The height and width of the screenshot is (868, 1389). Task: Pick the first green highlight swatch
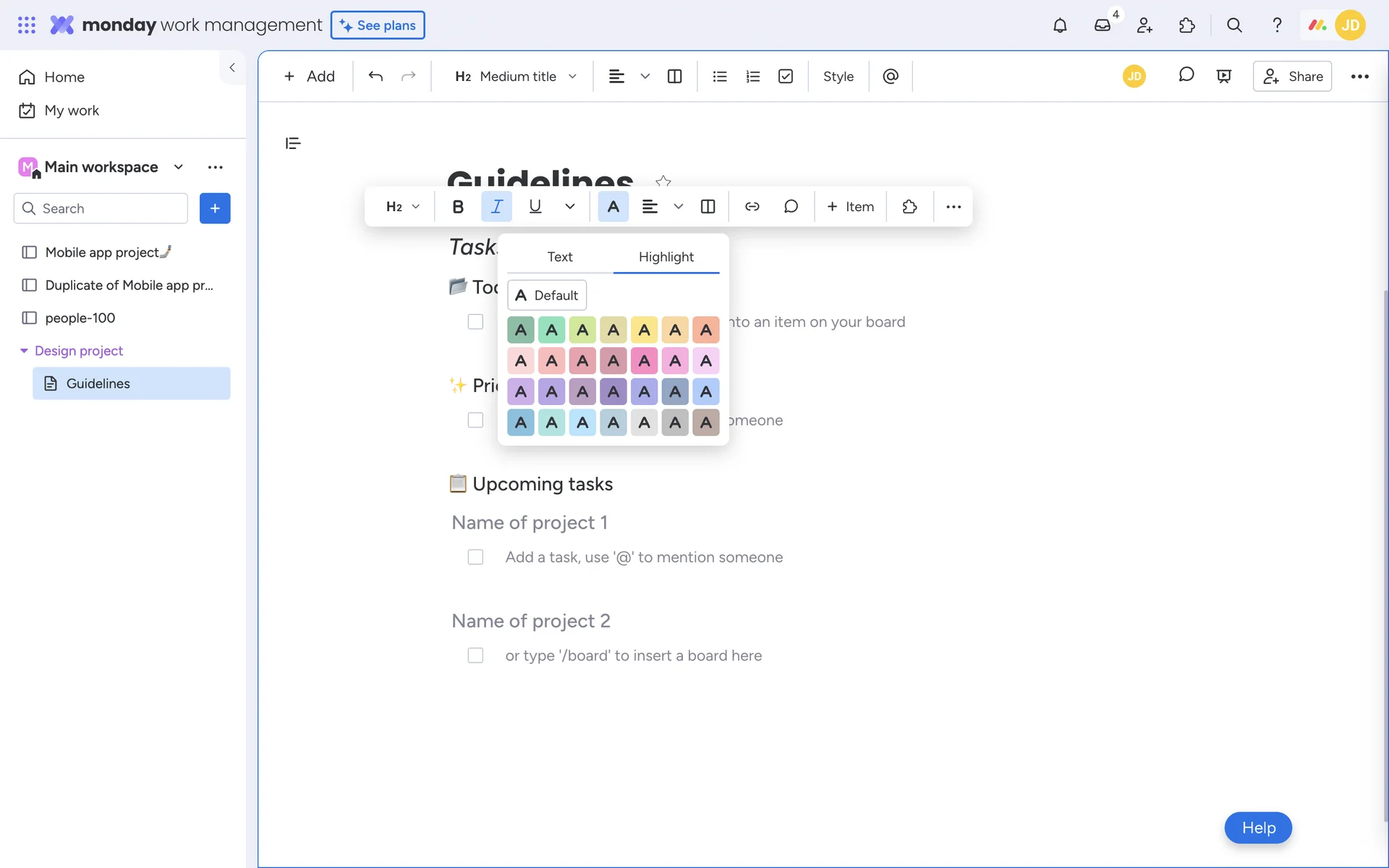[x=521, y=331]
